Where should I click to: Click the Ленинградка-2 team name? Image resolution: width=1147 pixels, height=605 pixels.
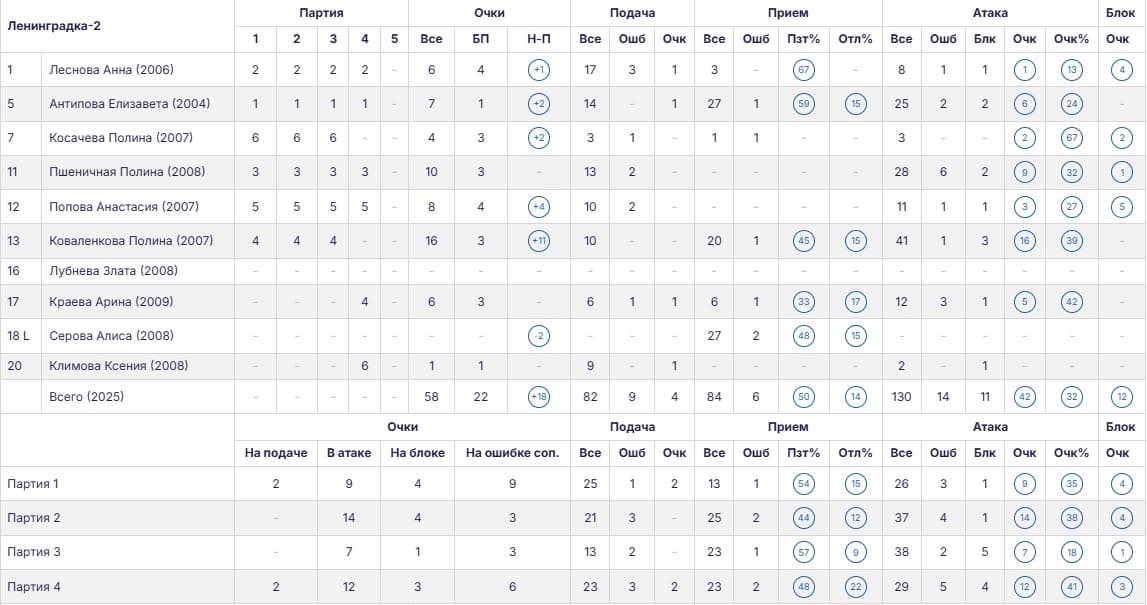(54, 26)
